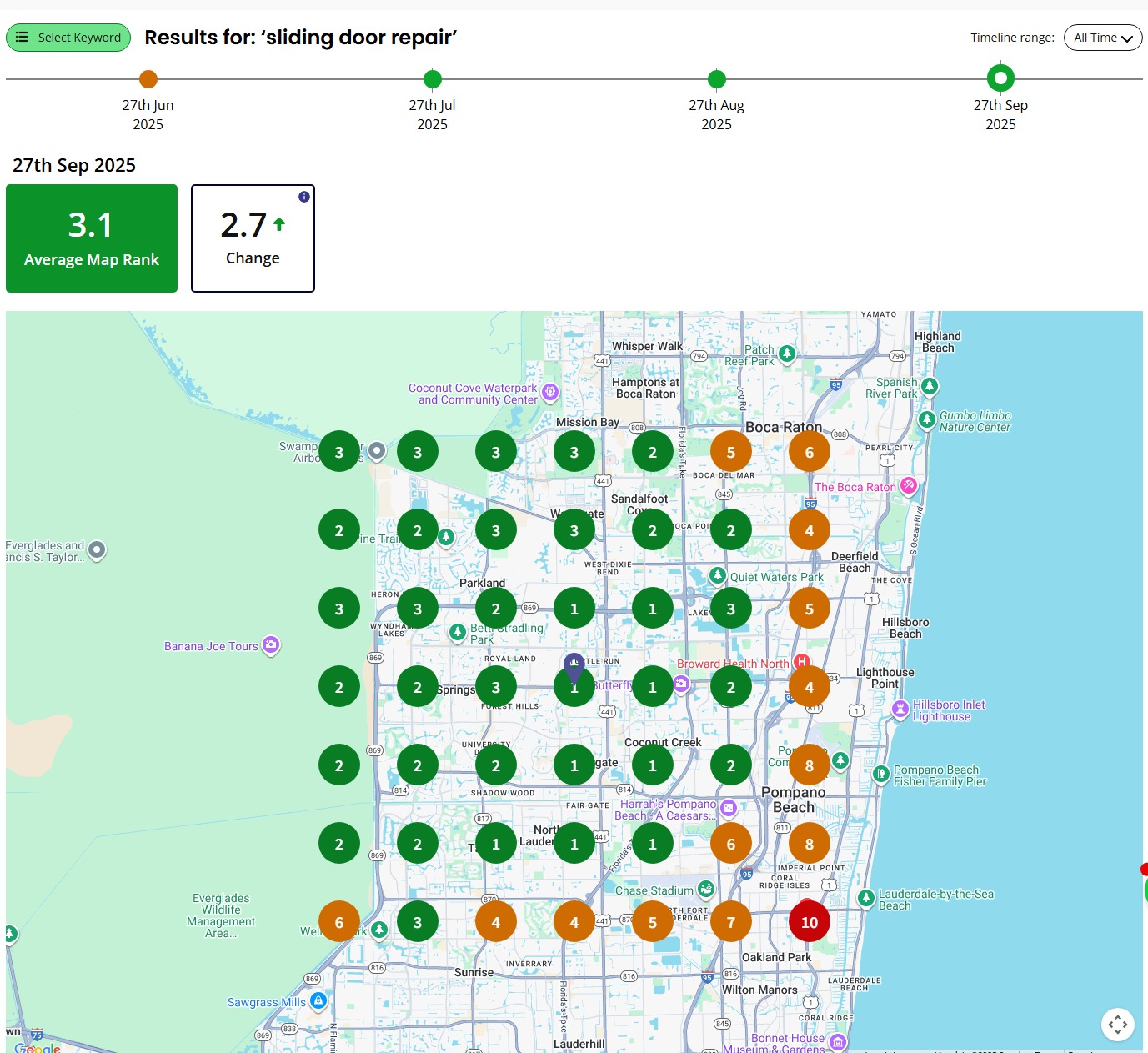The height and width of the screenshot is (1053, 1148).
Task: Click the info icon on Change card
Action: [304, 197]
